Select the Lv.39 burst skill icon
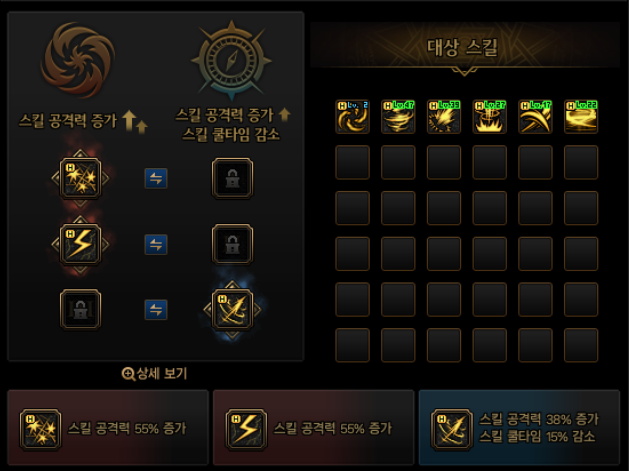 pyautogui.click(x=444, y=117)
